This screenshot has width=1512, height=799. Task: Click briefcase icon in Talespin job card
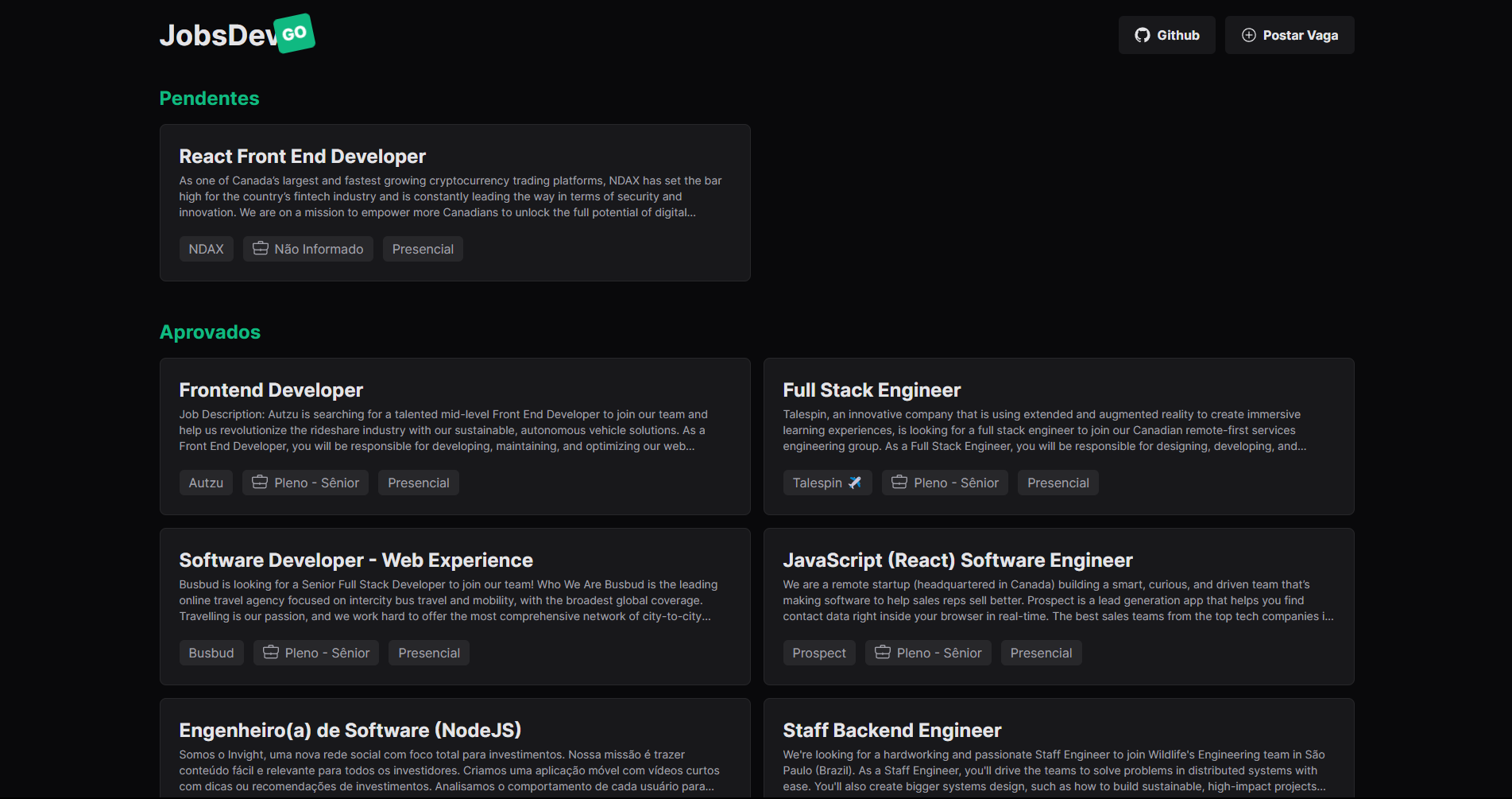pos(899,483)
